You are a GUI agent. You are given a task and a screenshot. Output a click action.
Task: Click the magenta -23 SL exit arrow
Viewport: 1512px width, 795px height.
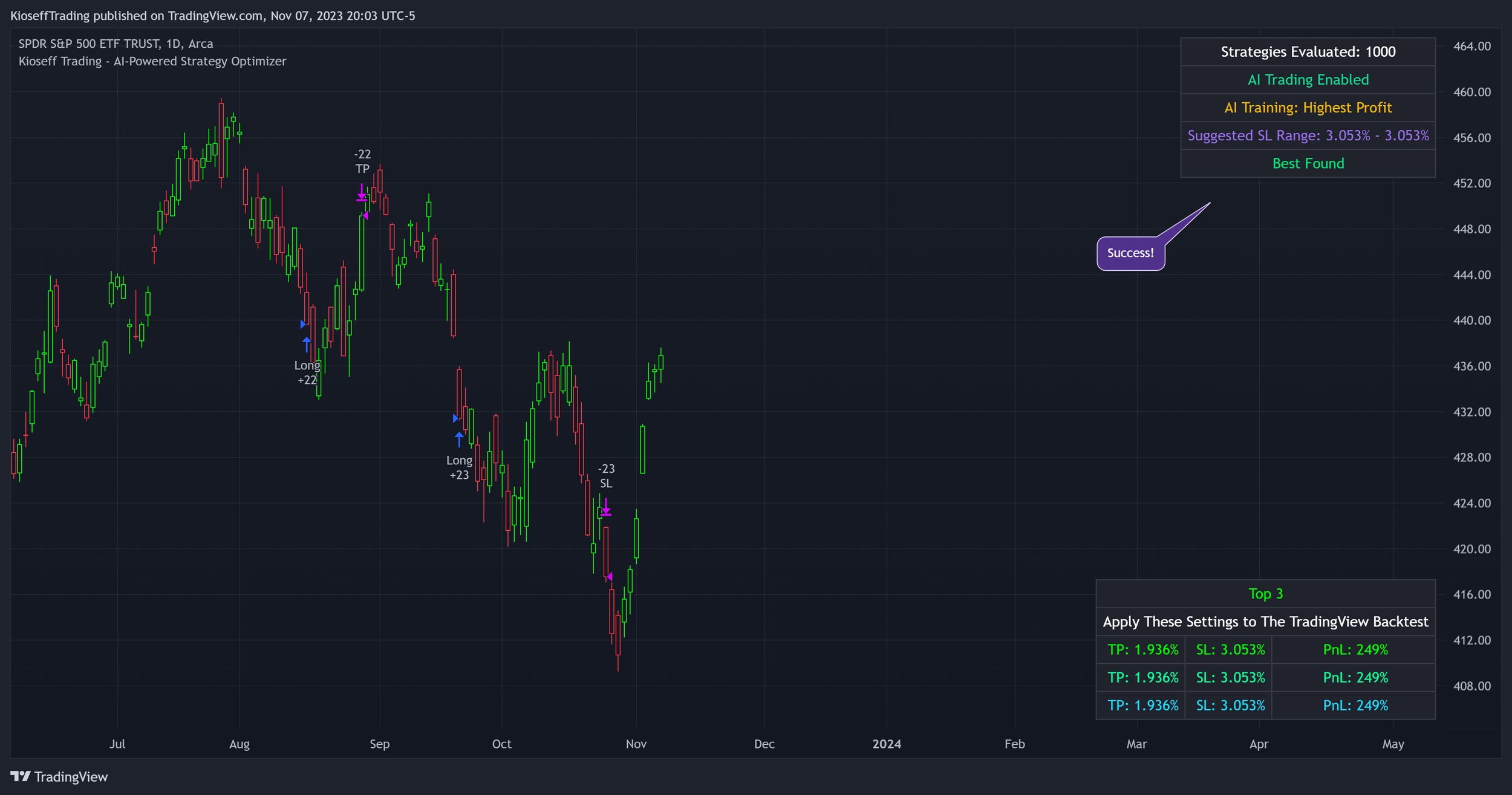pyautogui.click(x=605, y=507)
